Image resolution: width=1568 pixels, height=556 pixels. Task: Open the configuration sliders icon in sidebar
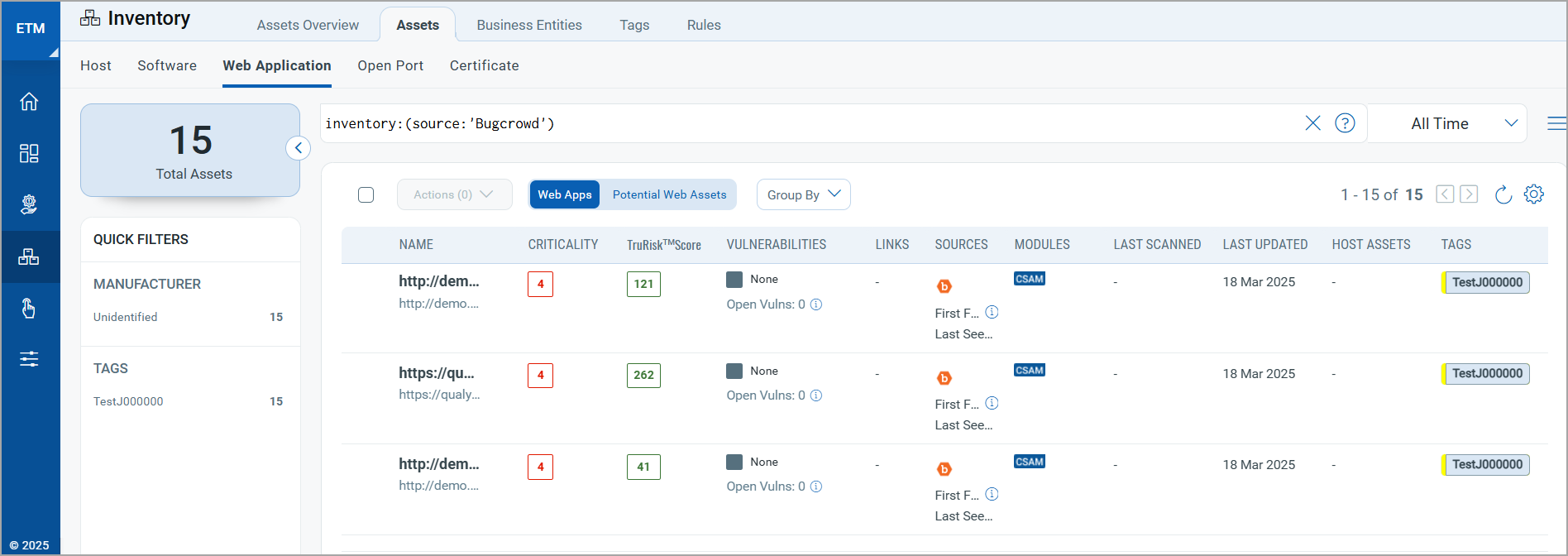(29, 359)
